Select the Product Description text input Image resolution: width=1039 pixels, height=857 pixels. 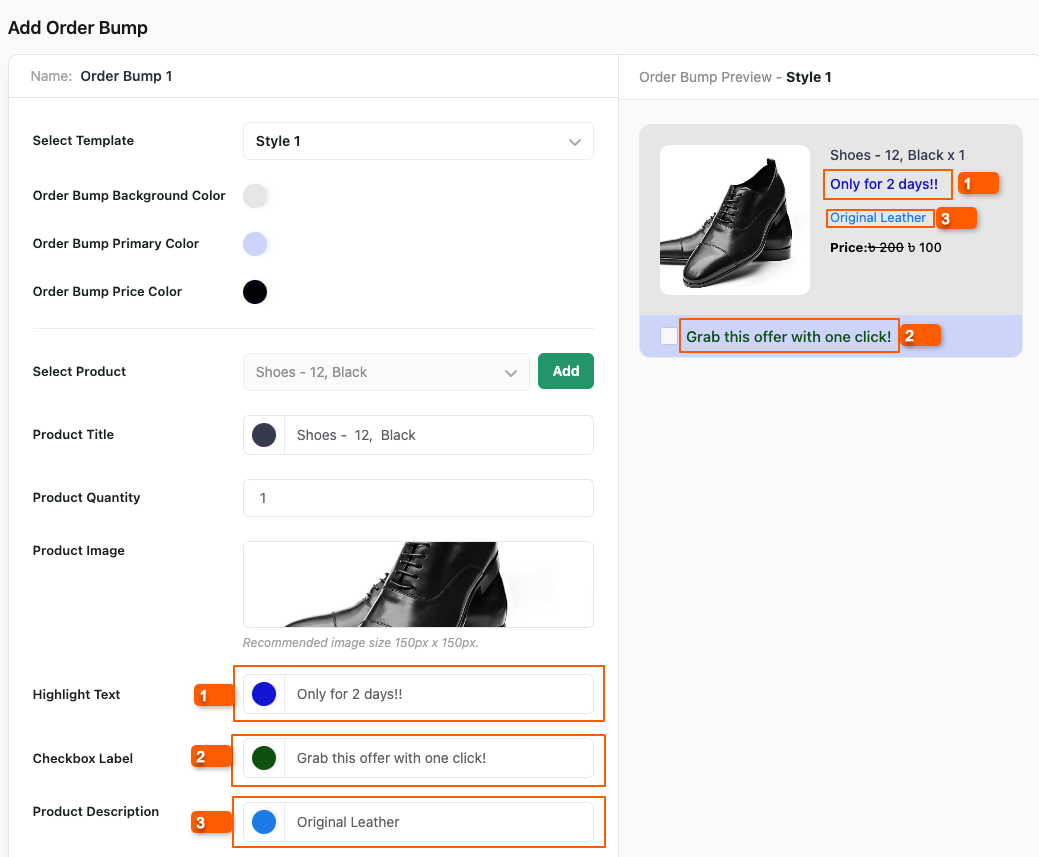pyautogui.click(x=438, y=822)
